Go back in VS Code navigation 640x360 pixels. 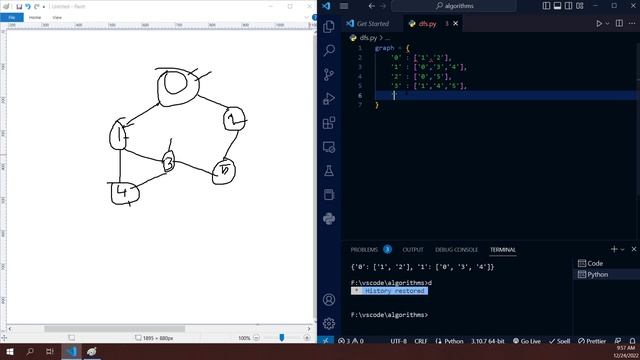pos(371,6)
